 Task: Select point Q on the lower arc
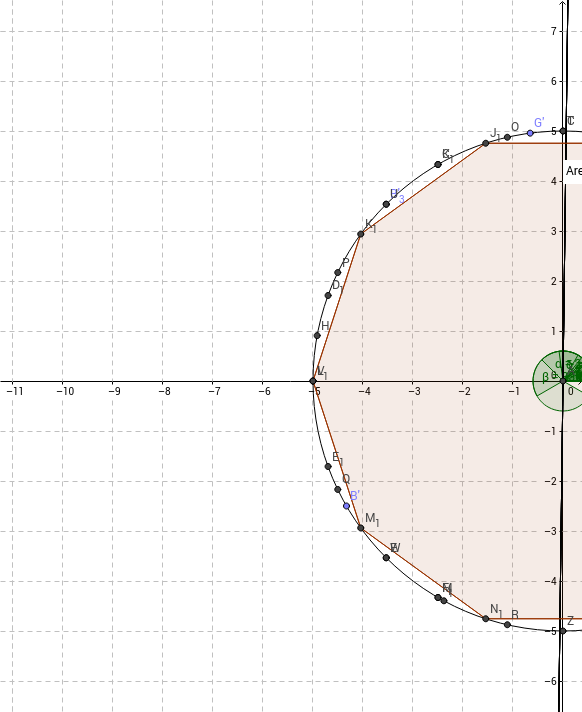click(337, 489)
